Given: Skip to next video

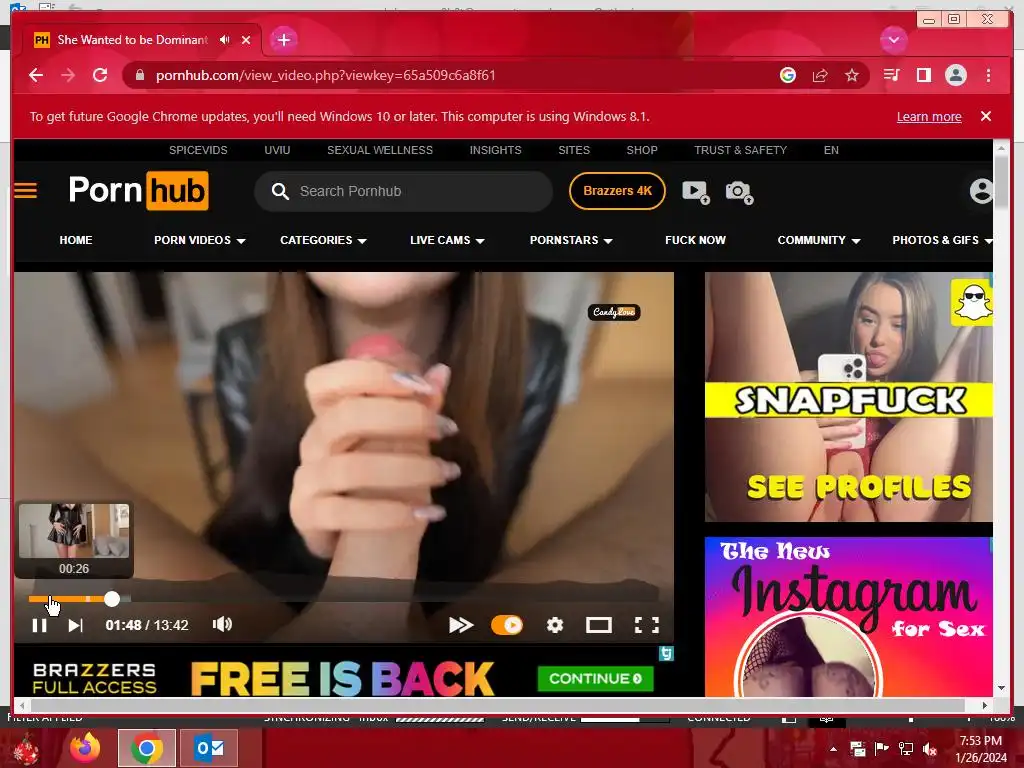Looking at the screenshot, I should click(x=76, y=626).
